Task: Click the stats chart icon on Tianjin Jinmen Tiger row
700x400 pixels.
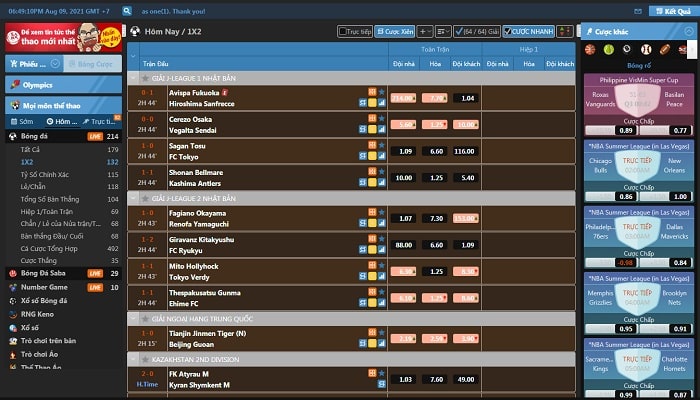Action: click(x=382, y=343)
